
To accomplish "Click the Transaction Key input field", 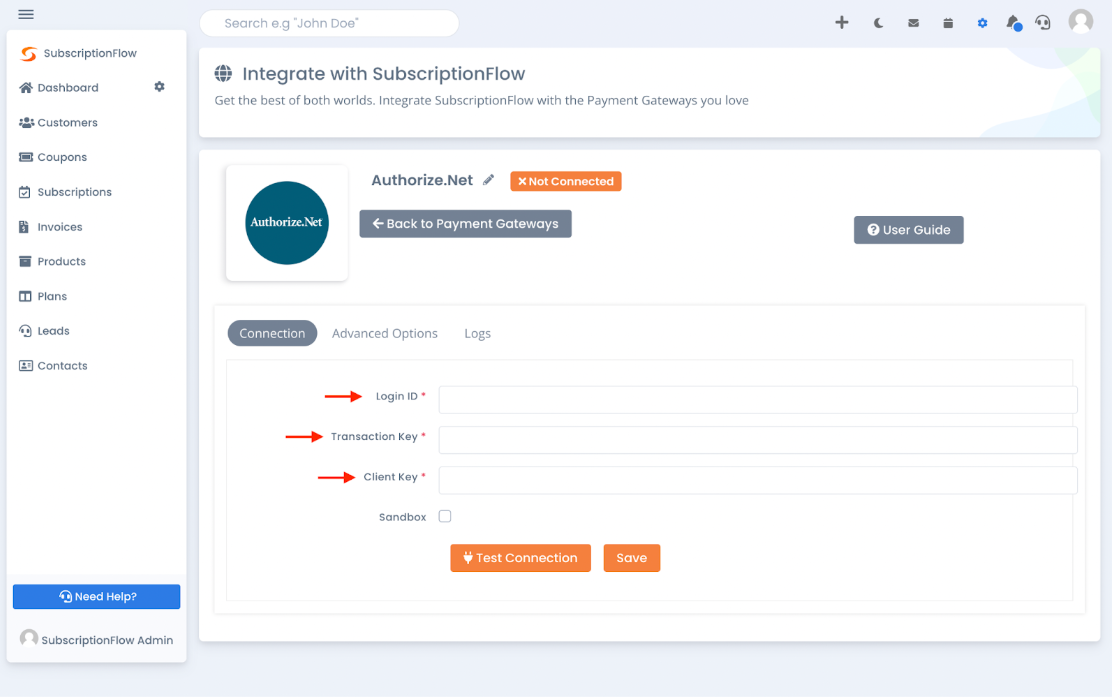I will (758, 440).
